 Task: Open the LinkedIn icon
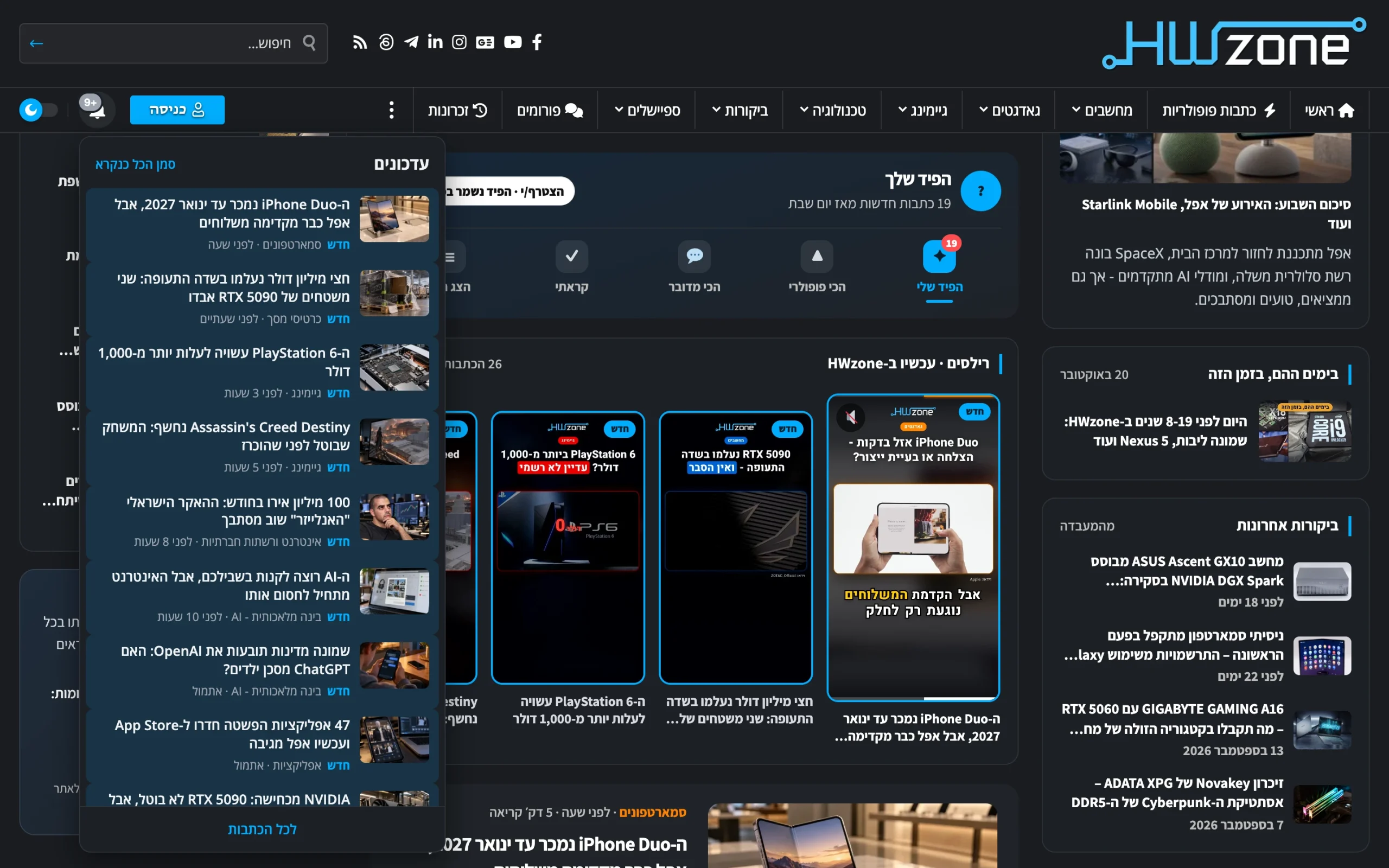point(435,42)
